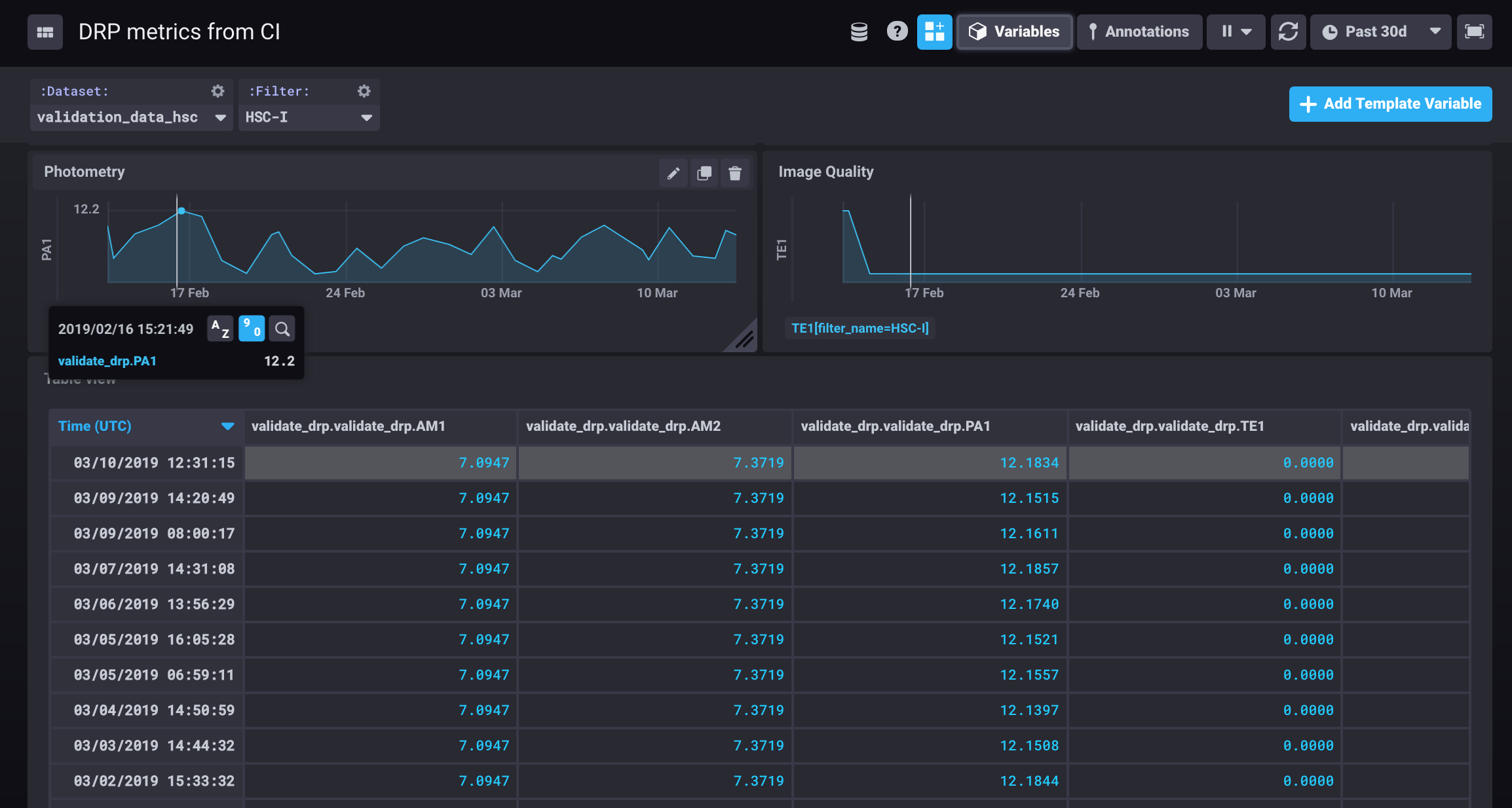Click the manual refresh icon

[1288, 31]
